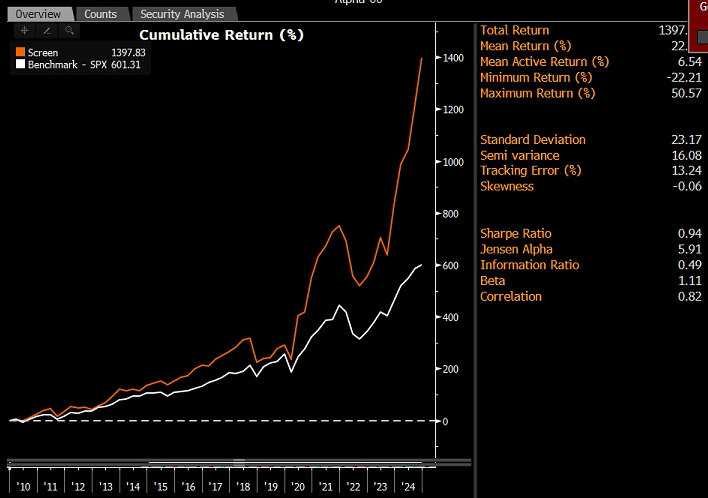Click the Information Ratio value 0.49
This screenshot has width=708, height=498.
[x=690, y=265]
